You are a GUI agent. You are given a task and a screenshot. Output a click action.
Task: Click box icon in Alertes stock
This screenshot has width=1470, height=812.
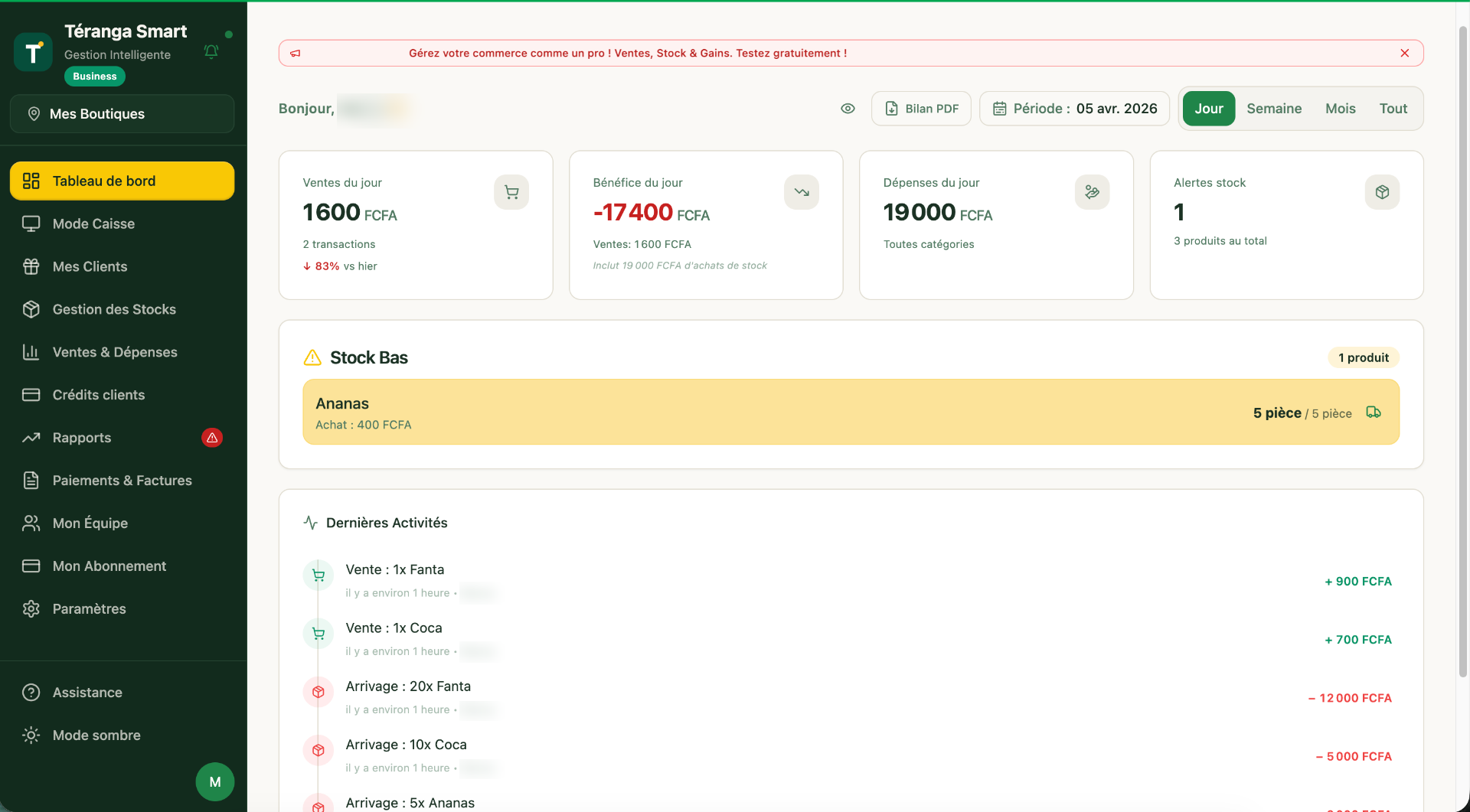[1382, 192]
